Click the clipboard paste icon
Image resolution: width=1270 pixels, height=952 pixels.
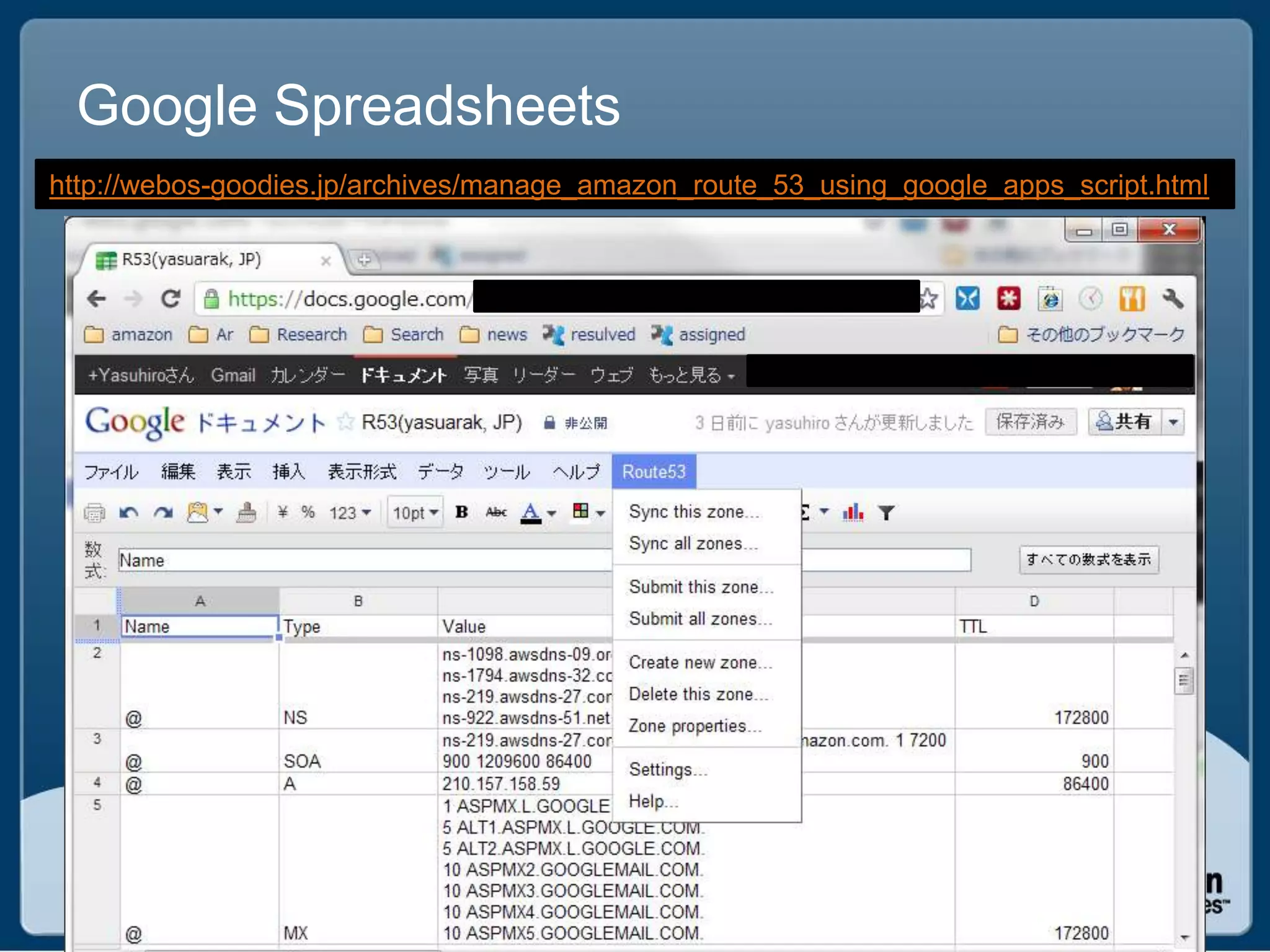pos(197,512)
